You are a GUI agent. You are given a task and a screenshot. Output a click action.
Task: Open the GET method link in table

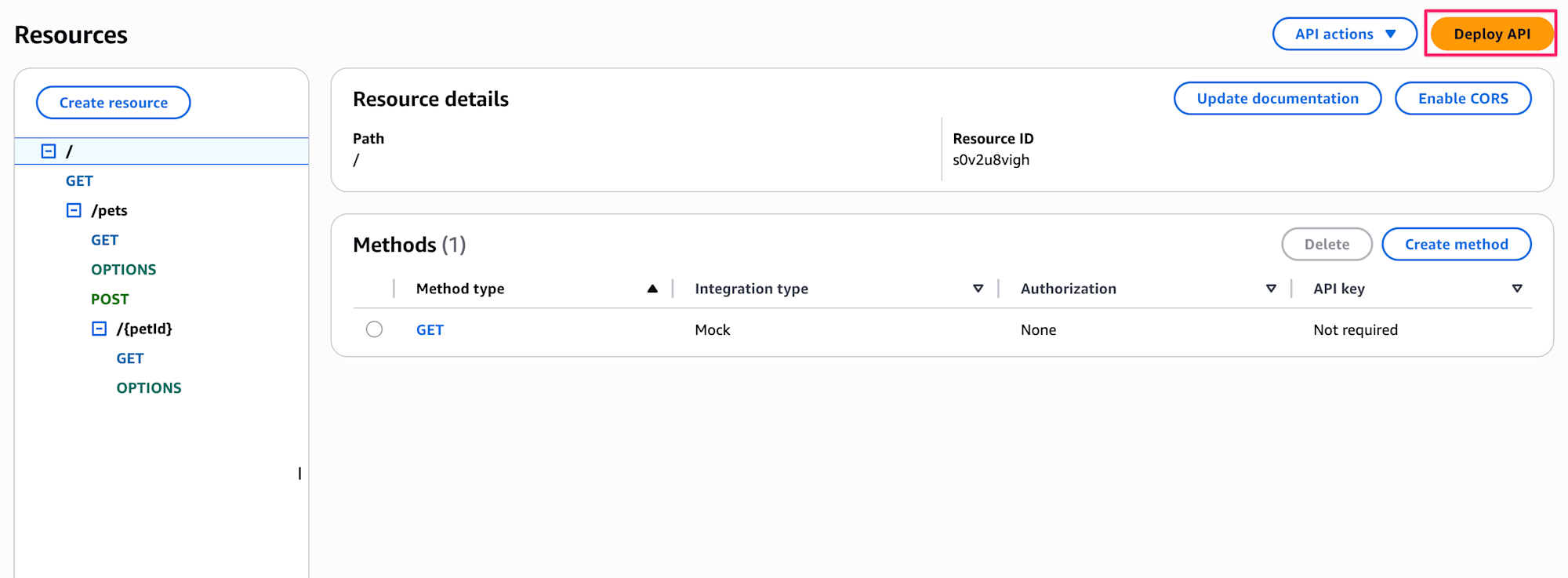[430, 330]
